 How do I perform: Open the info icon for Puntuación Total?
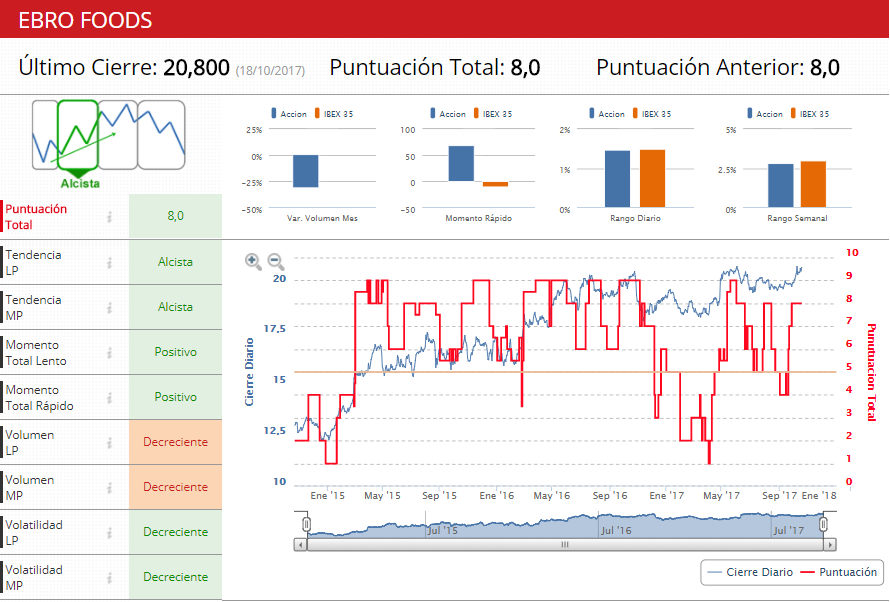tap(110, 217)
